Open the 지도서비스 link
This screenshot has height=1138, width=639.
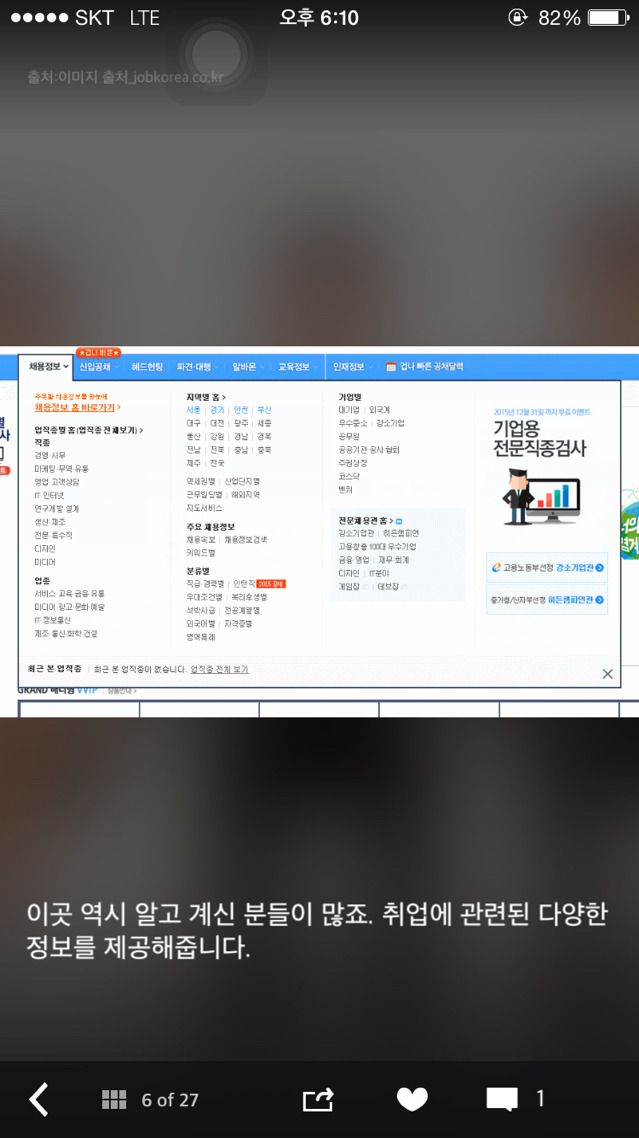coord(204,508)
